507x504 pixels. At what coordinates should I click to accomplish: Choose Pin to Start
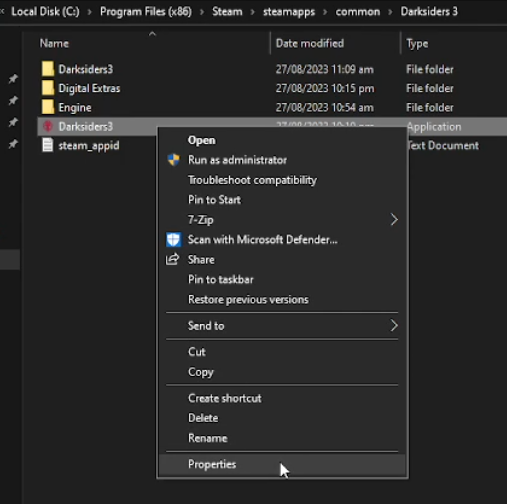(214, 200)
